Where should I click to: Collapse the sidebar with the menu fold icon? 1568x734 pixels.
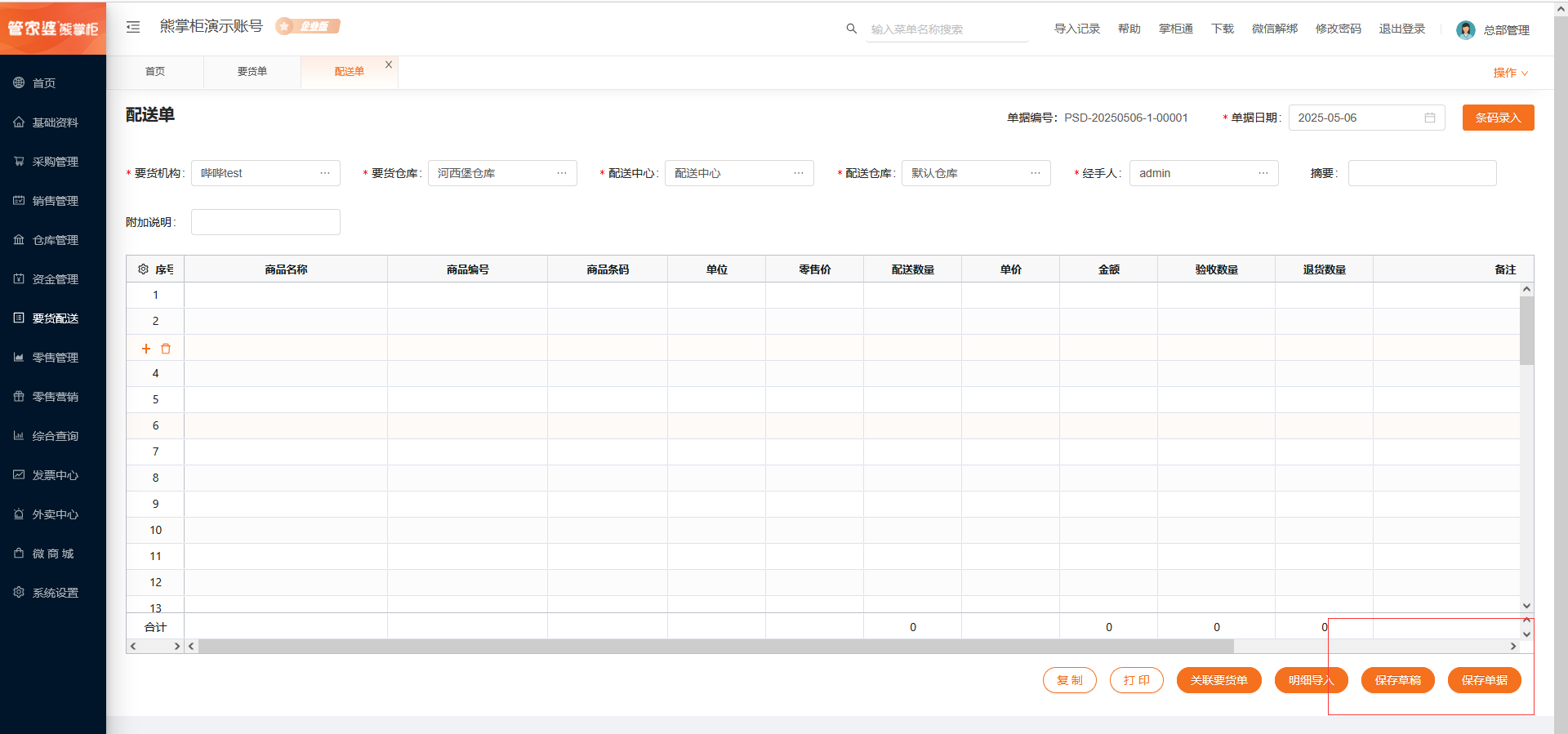point(133,27)
